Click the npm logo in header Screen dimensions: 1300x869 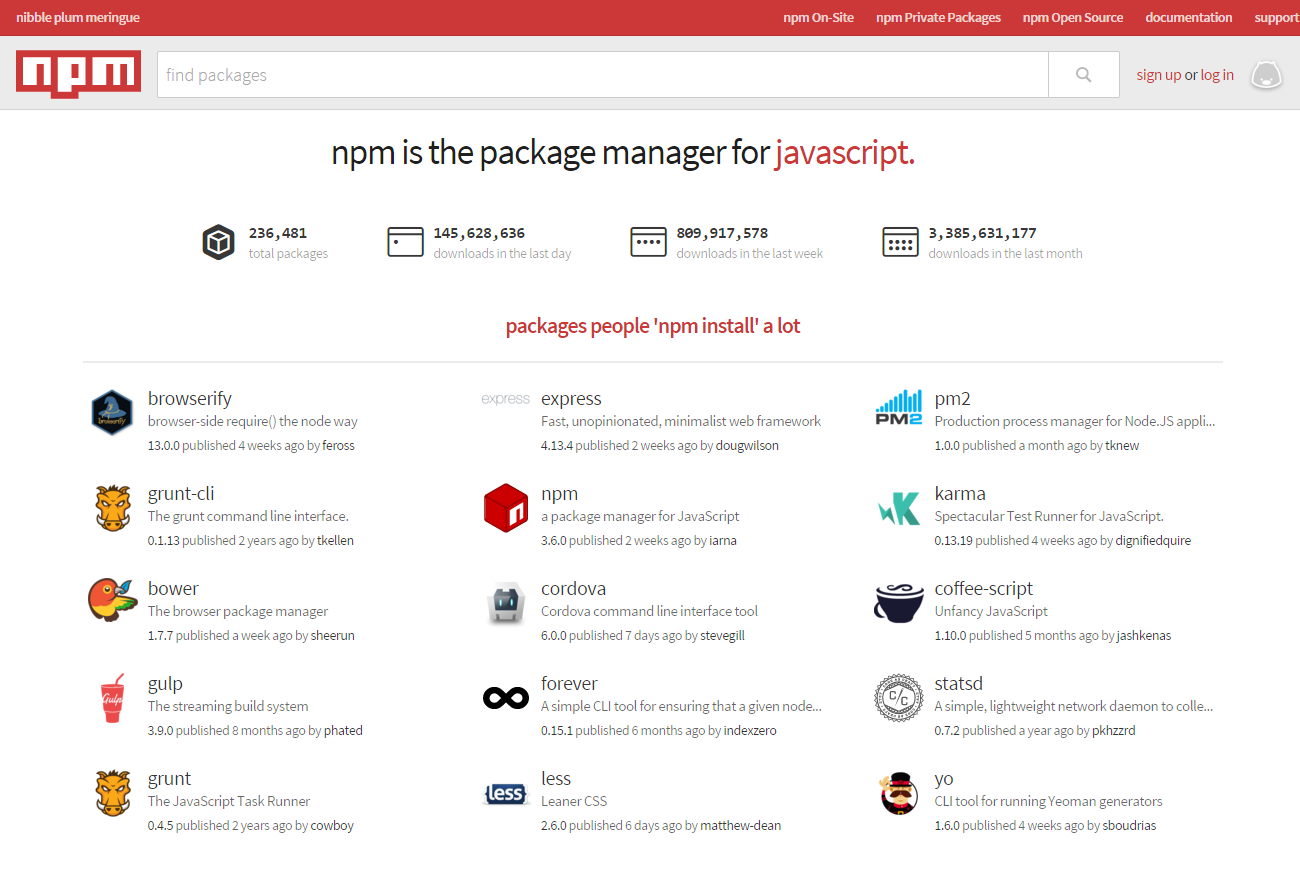tap(78, 74)
